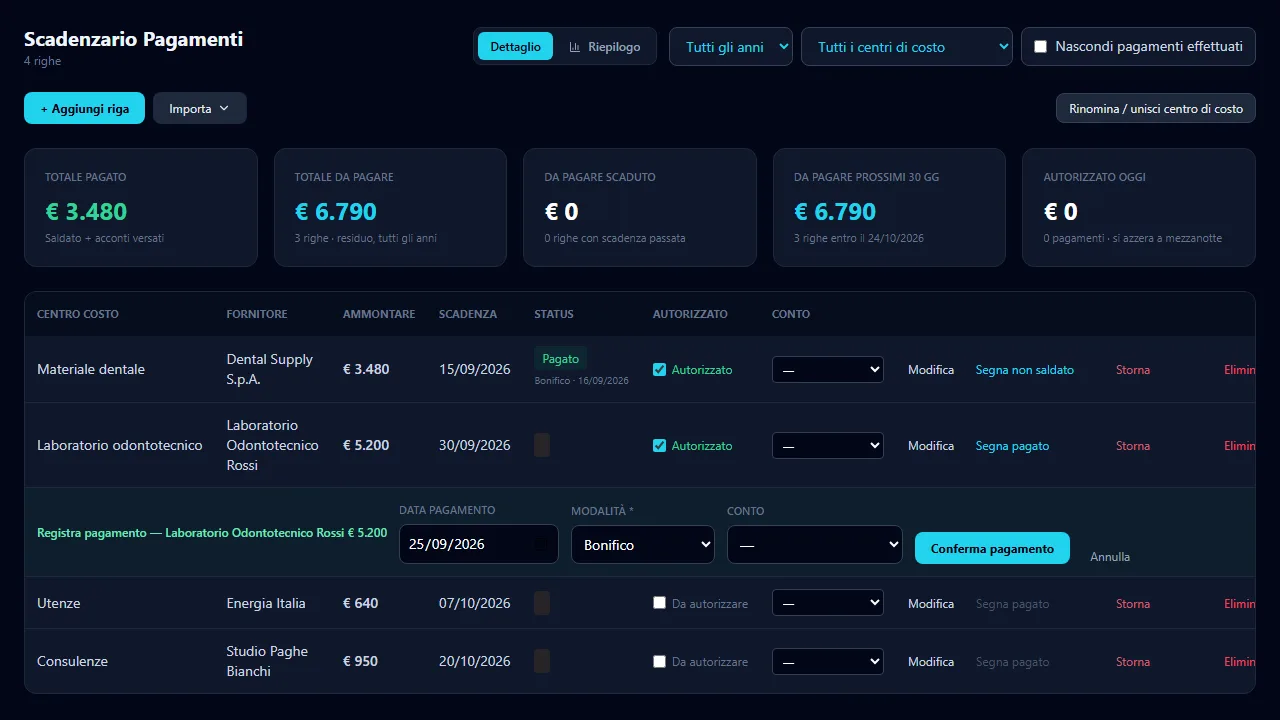Open the Conto dropdown in payment registration form
1280x720 pixels.
click(815, 545)
